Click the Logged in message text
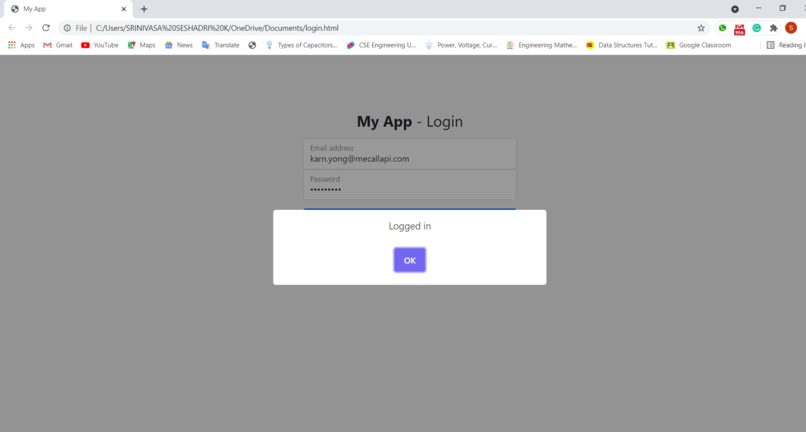This screenshot has height=432, width=806. 410,226
